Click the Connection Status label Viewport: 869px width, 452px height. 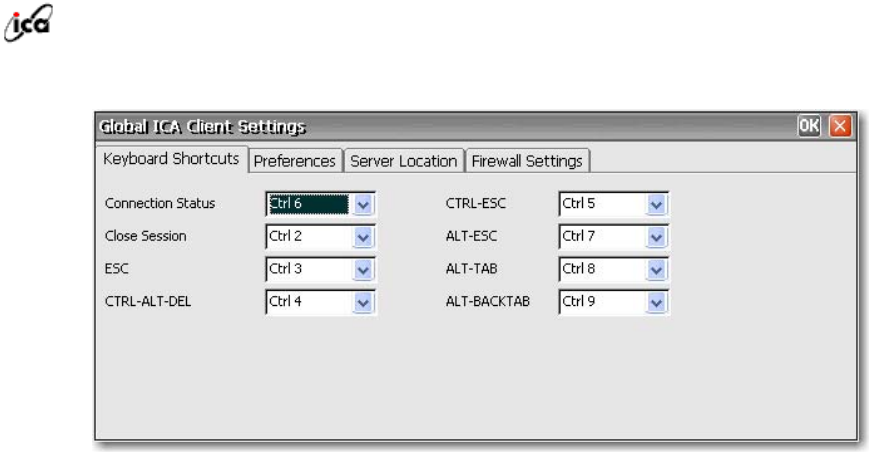coord(160,203)
